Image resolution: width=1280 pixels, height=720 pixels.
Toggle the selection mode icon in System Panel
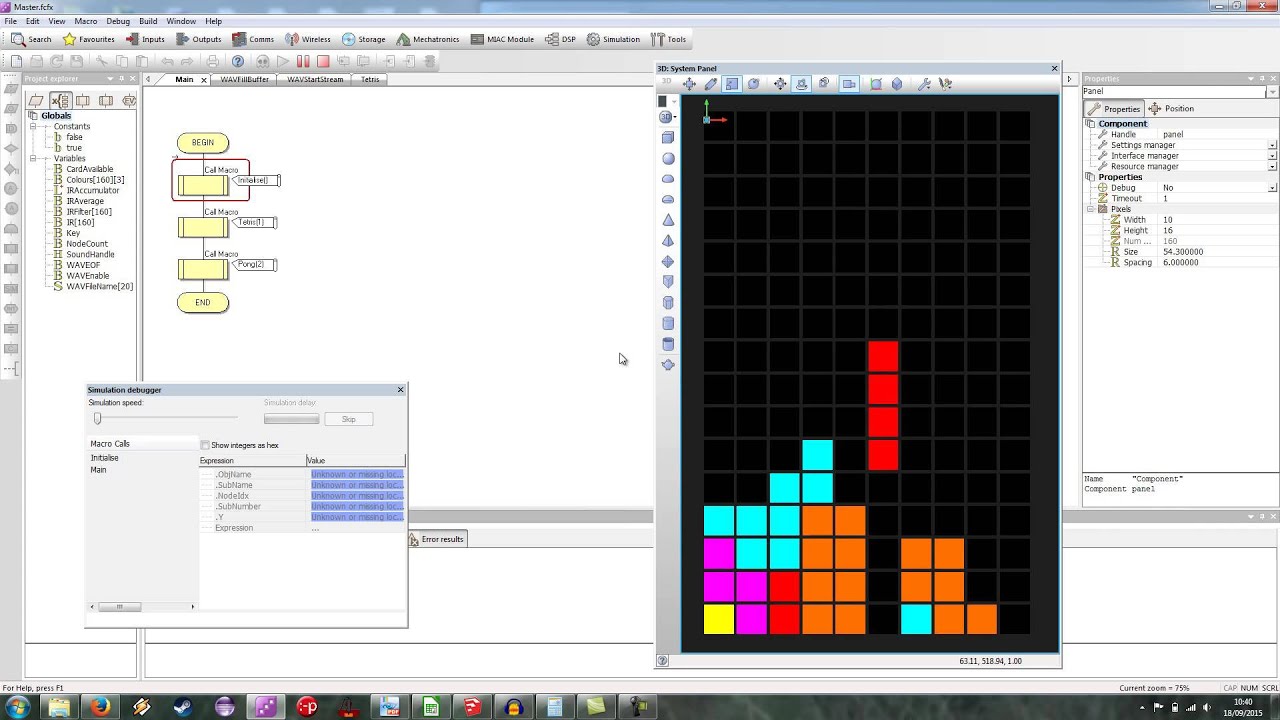click(x=732, y=84)
